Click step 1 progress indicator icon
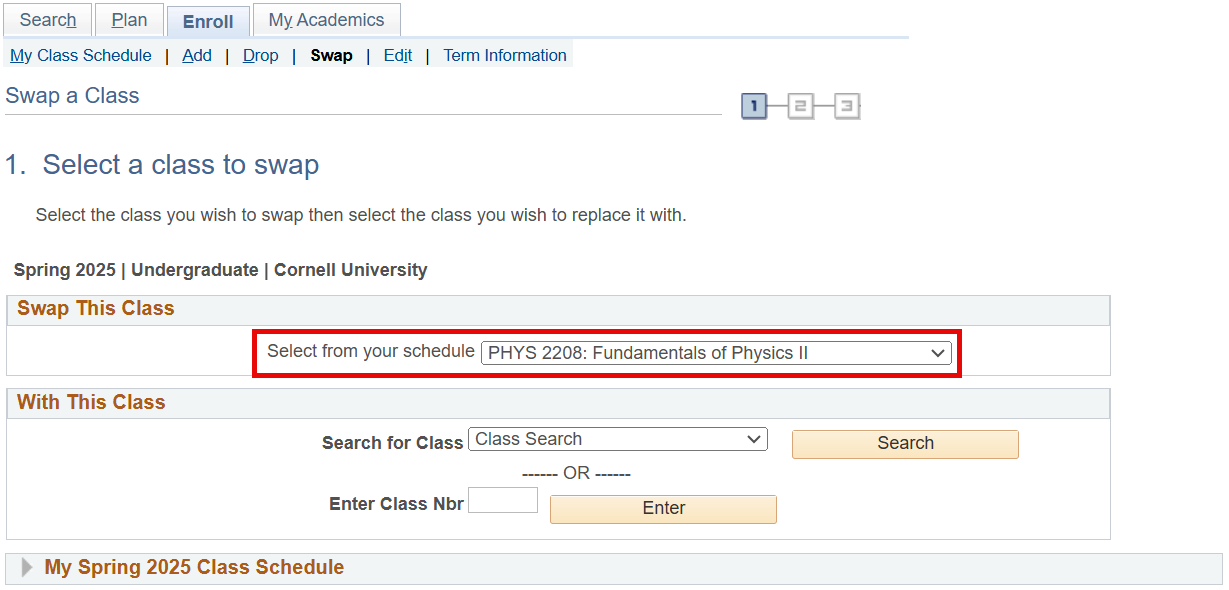Viewport: 1229px width, 590px height. coord(754,106)
